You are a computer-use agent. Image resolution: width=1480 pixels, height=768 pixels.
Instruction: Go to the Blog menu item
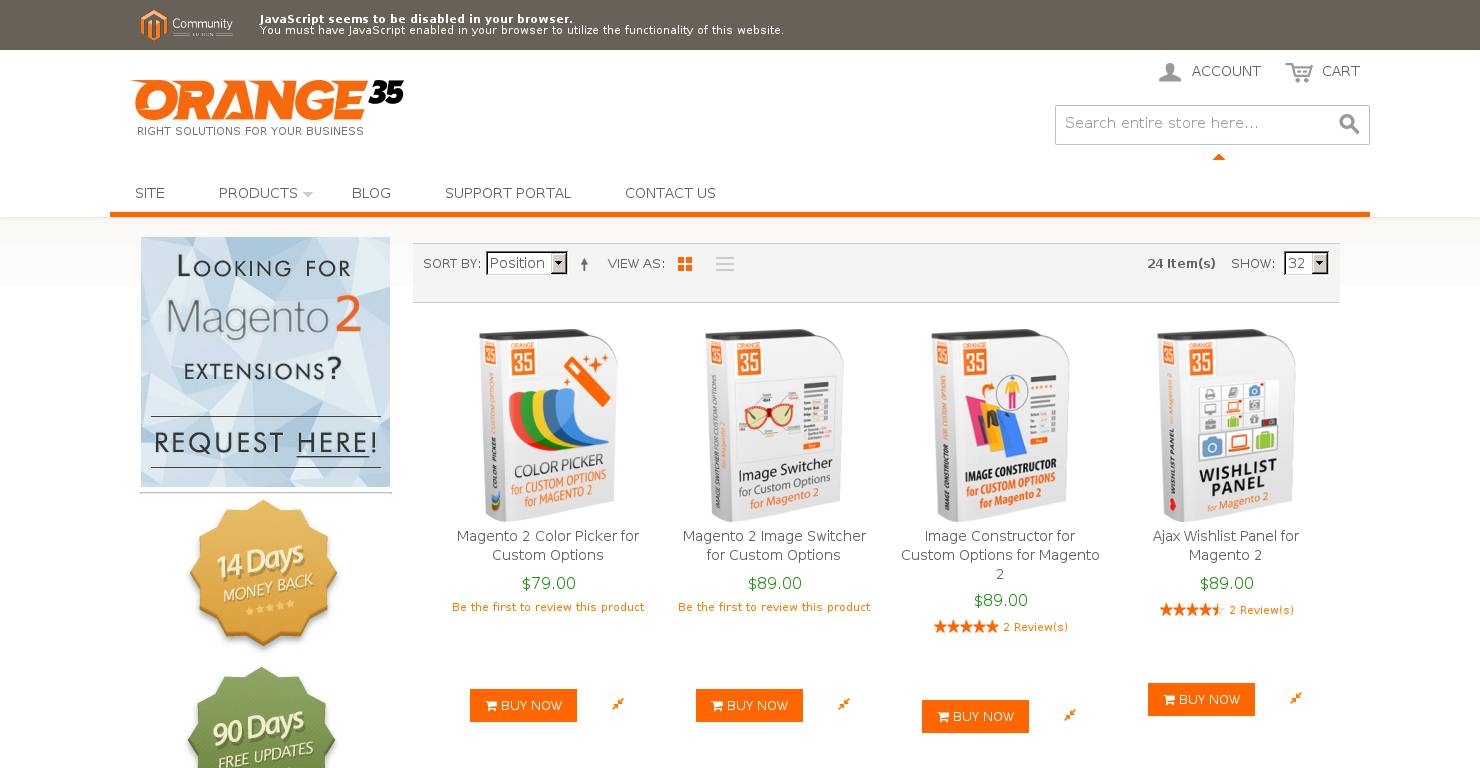coord(371,193)
